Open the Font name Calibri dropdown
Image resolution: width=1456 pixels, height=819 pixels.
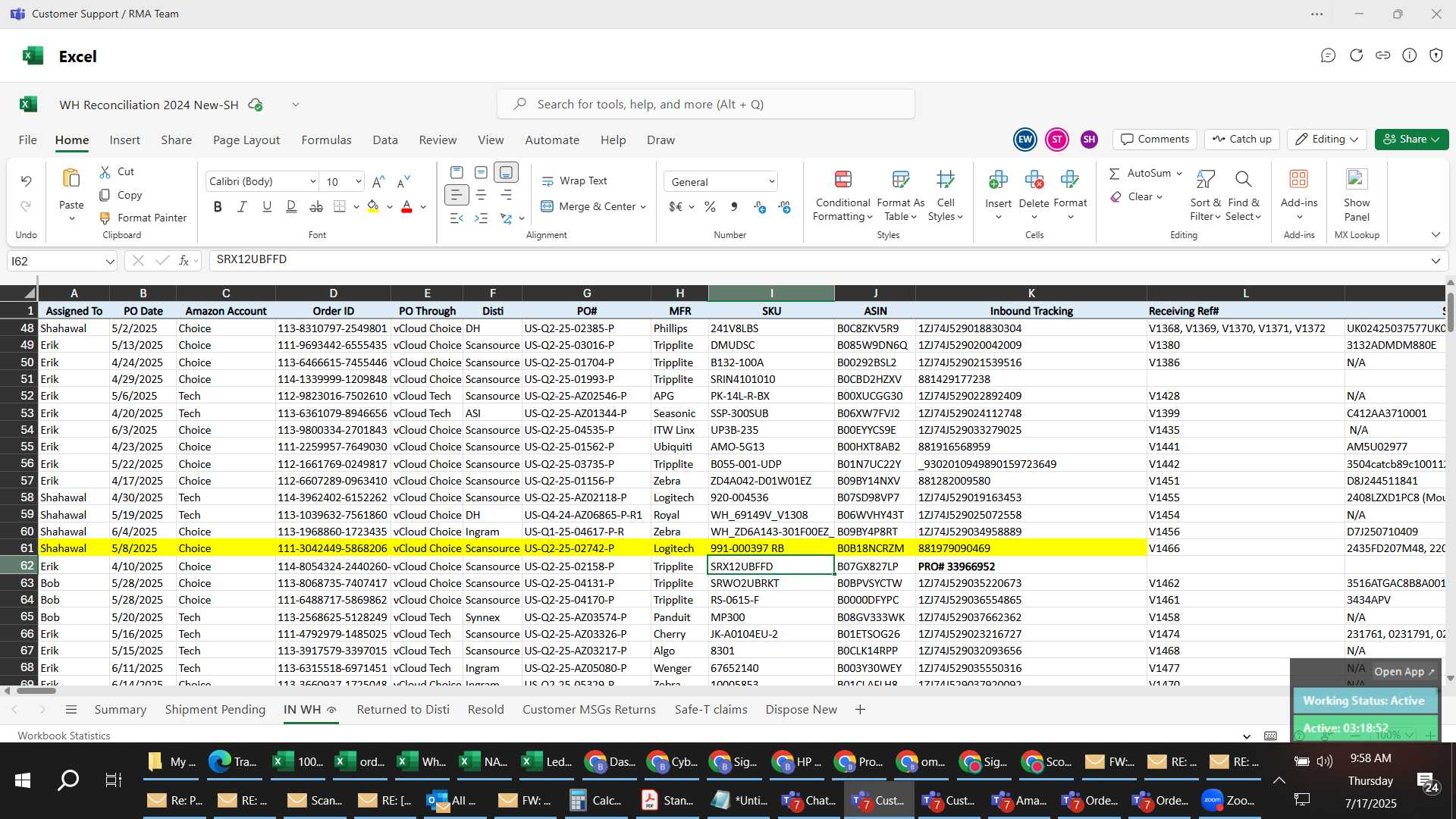tap(312, 181)
